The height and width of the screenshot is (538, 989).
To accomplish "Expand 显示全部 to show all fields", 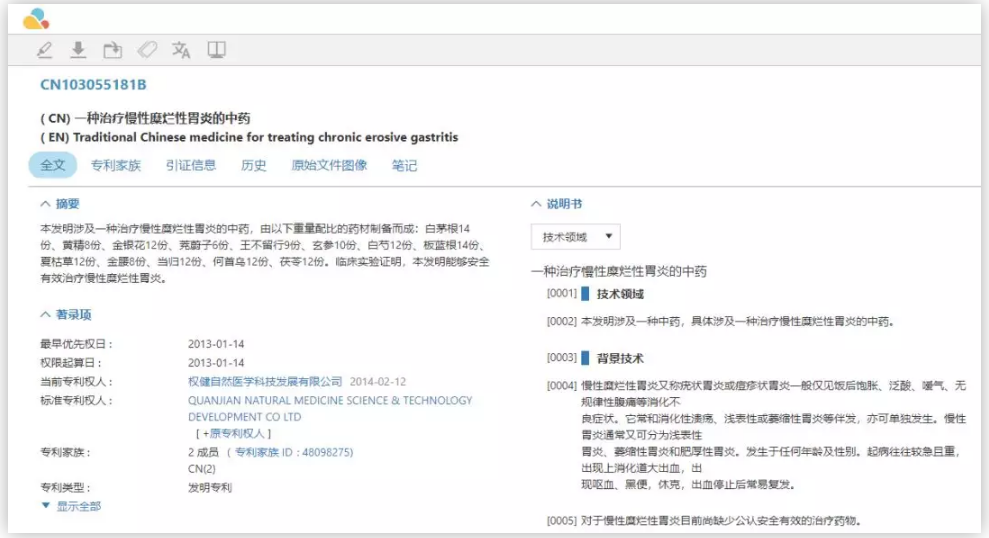I will coord(71,506).
